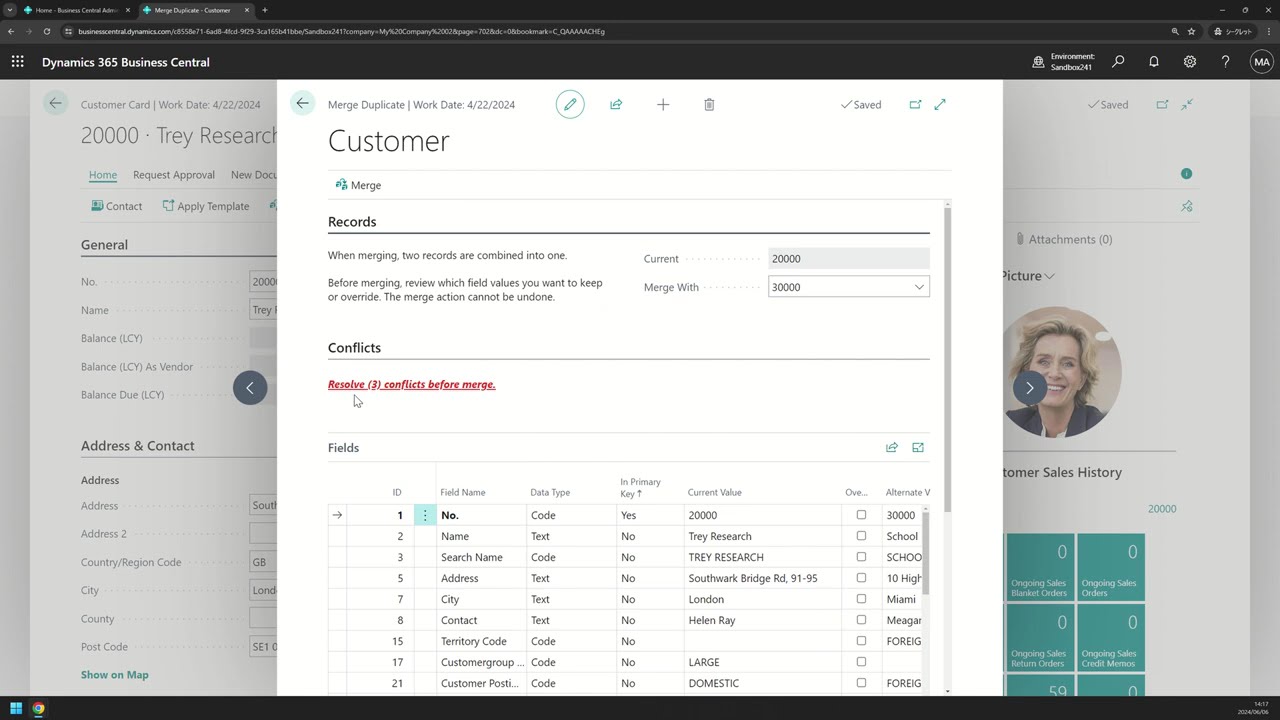
Task: Check Override for City row
Action: click(861, 599)
